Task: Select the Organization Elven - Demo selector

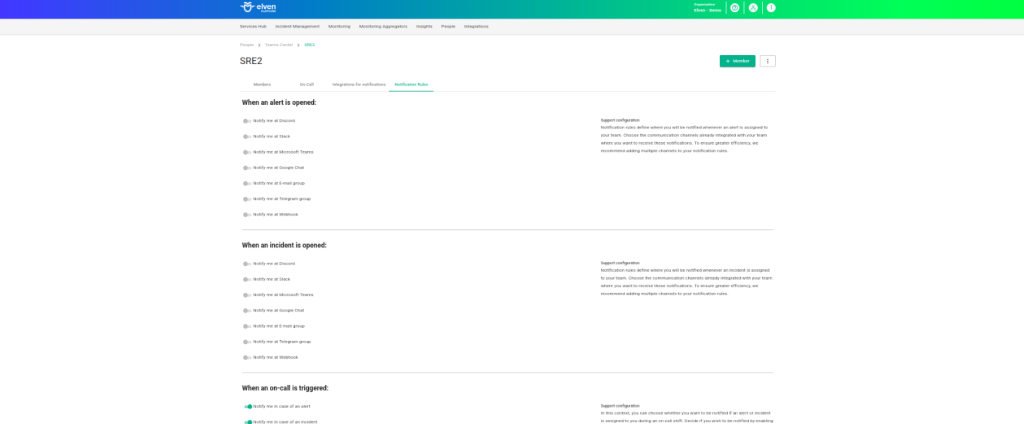Action: [x=707, y=8]
